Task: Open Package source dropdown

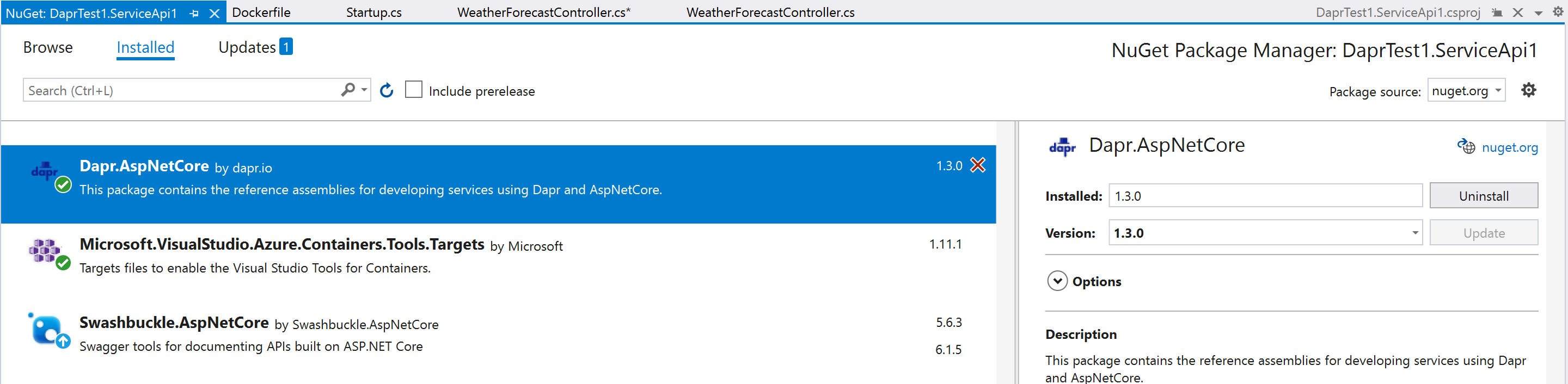Action: point(1466,91)
